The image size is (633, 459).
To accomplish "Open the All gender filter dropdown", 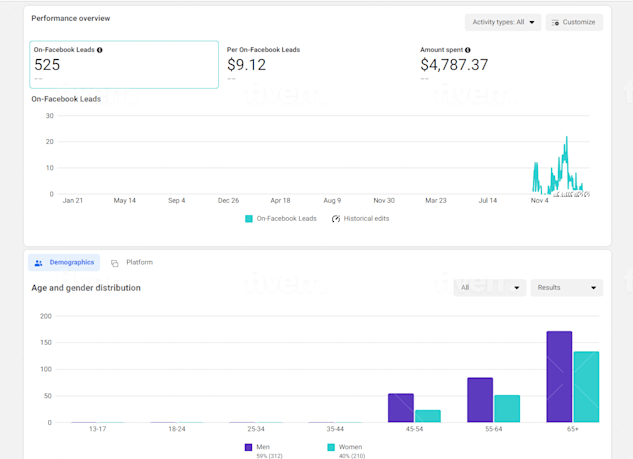I will click(x=490, y=288).
